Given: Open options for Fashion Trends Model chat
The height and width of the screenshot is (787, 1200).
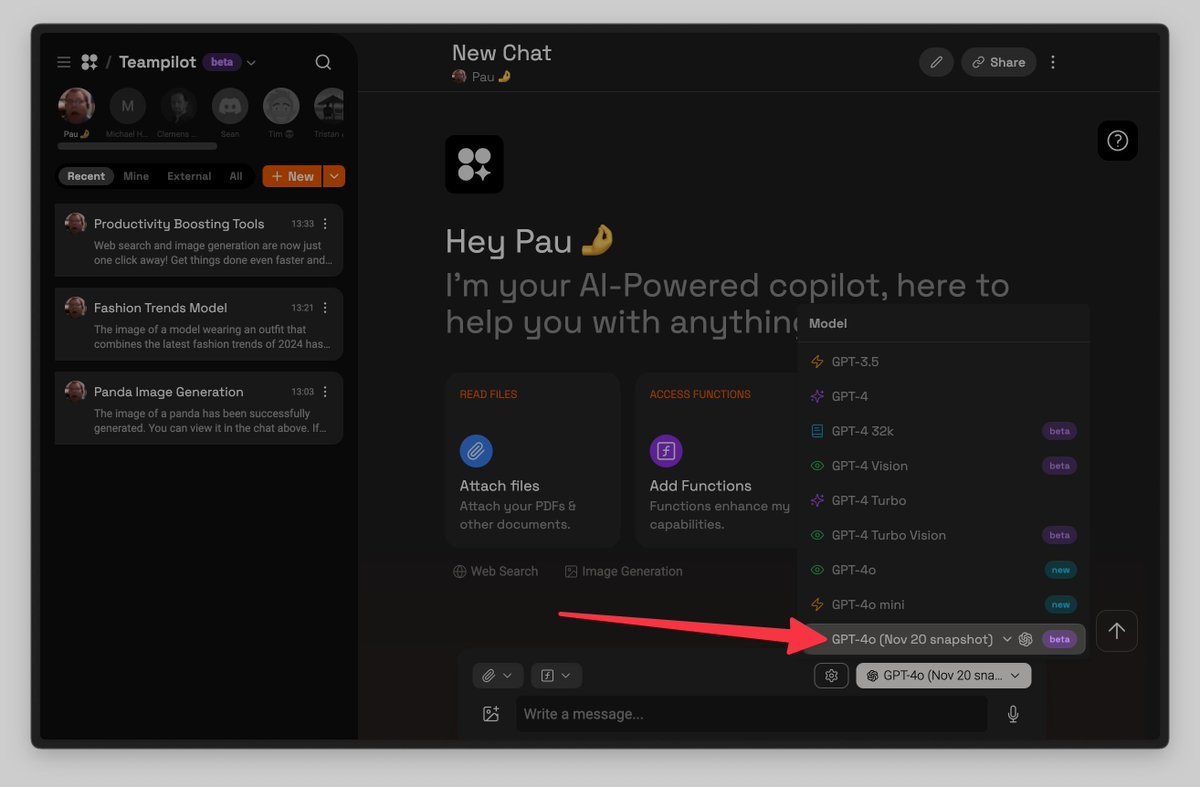Looking at the screenshot, I should (325, 308).
